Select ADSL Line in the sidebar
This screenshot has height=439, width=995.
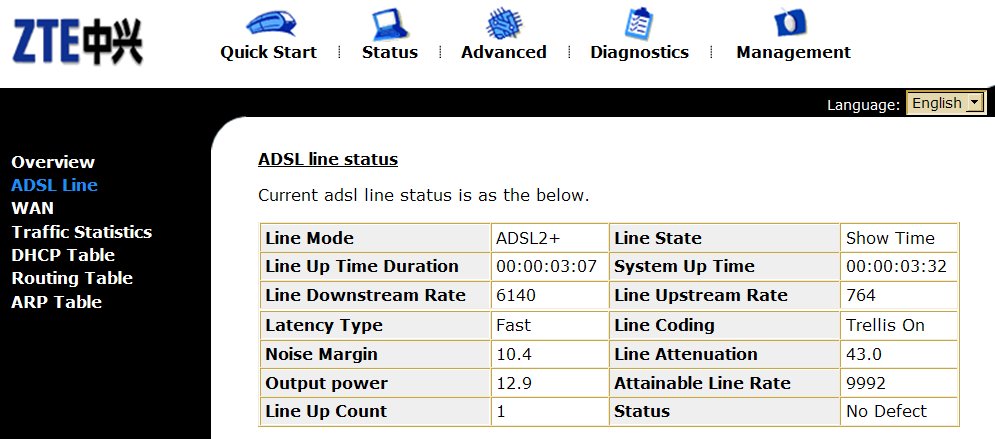pyautogui.click(x=54, y=185)
